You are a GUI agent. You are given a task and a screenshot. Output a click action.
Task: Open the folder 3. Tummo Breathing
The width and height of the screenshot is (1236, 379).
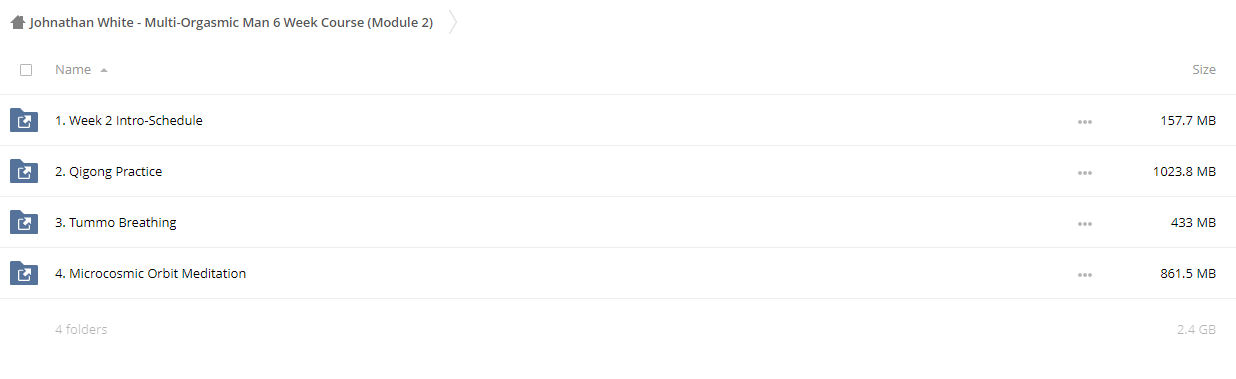tap(116, 223)
